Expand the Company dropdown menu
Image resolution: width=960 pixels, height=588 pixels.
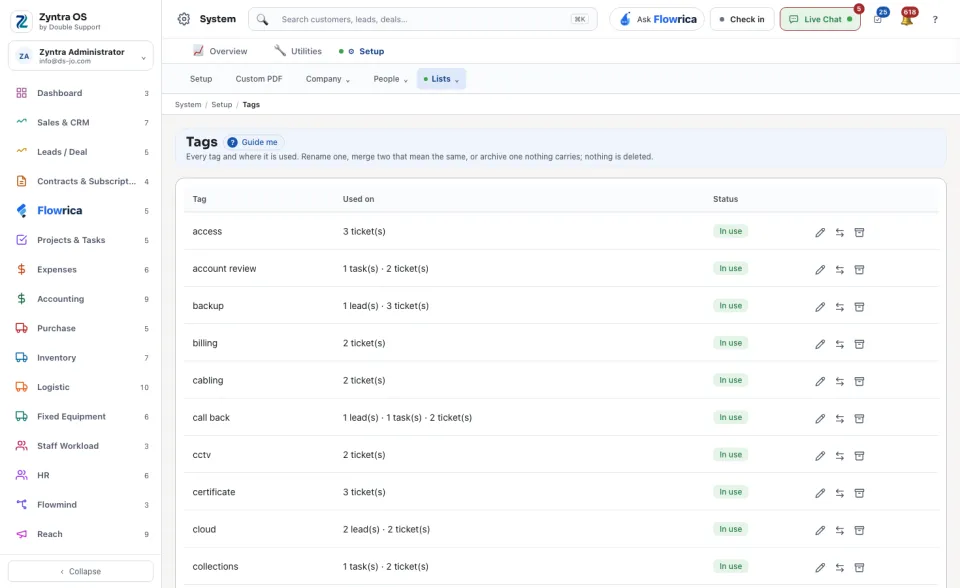(x=328, y=79)
